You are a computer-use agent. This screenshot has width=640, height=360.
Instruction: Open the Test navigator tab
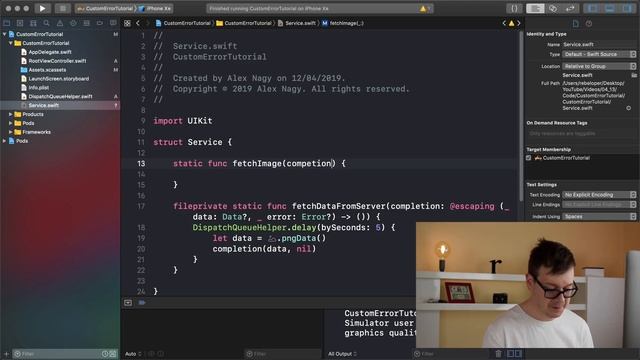[73, 23]
